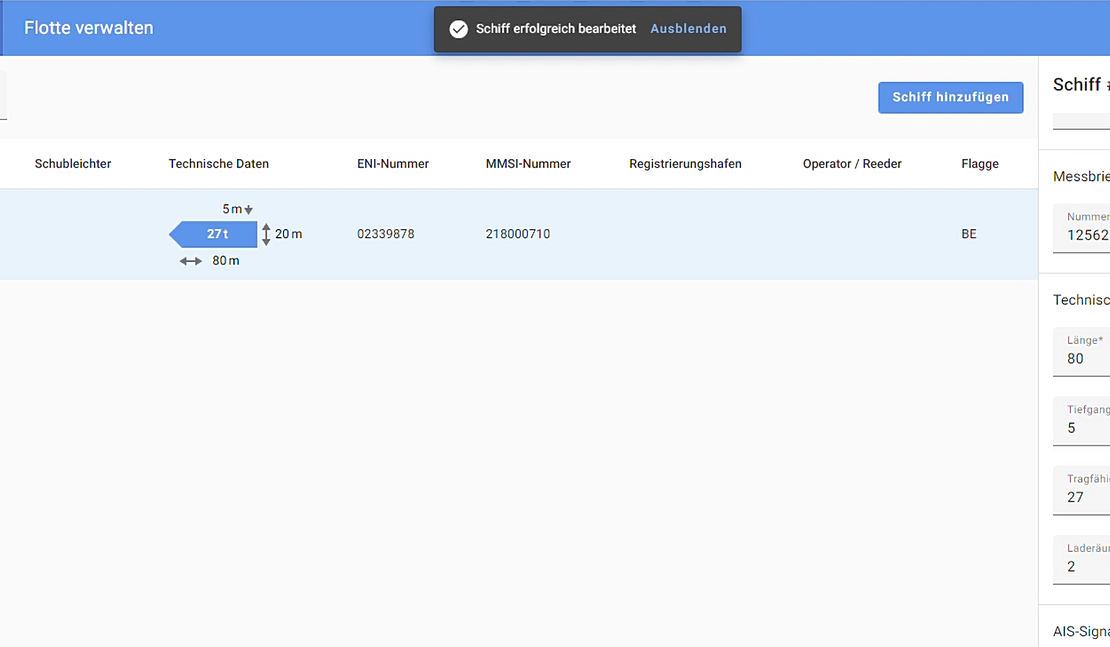This screenshot has width=1110, height=647.
Task: Click the blue ship shape showing 27t
Action: click(x=213, y=234)
